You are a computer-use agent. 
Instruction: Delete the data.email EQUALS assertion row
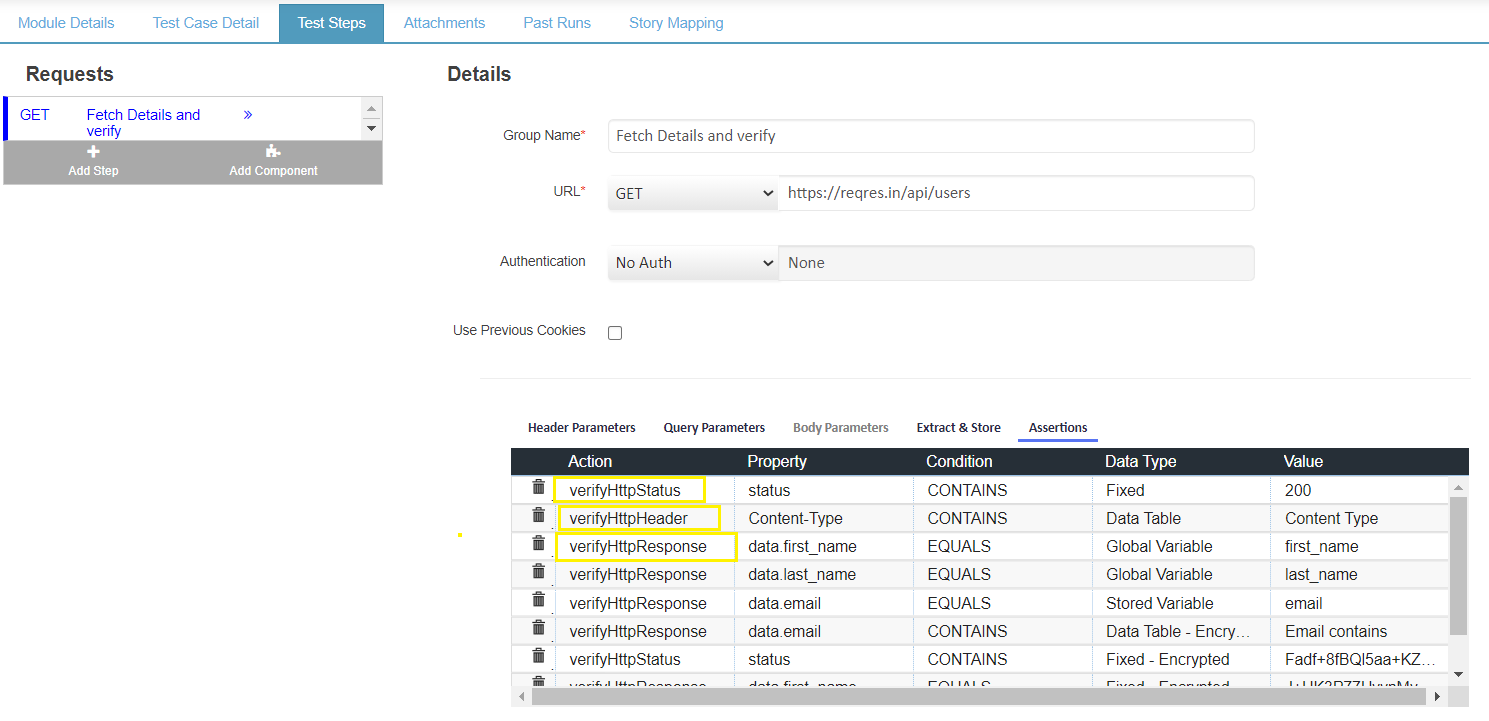click(x=538, y=600)
